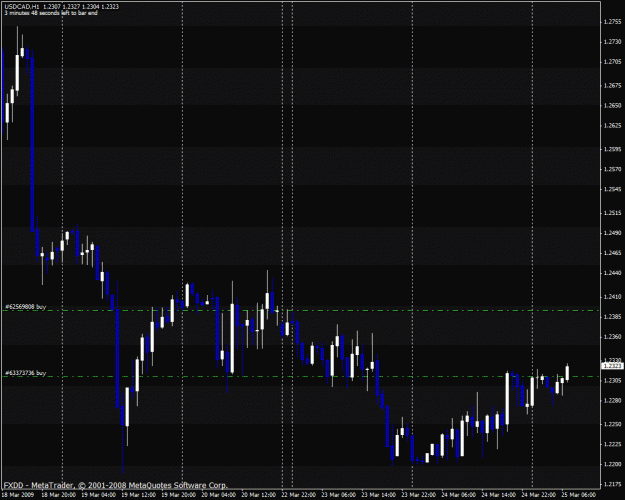Select the latest white candle at chart's right edge
625x500 pixels.
point(567,373)
